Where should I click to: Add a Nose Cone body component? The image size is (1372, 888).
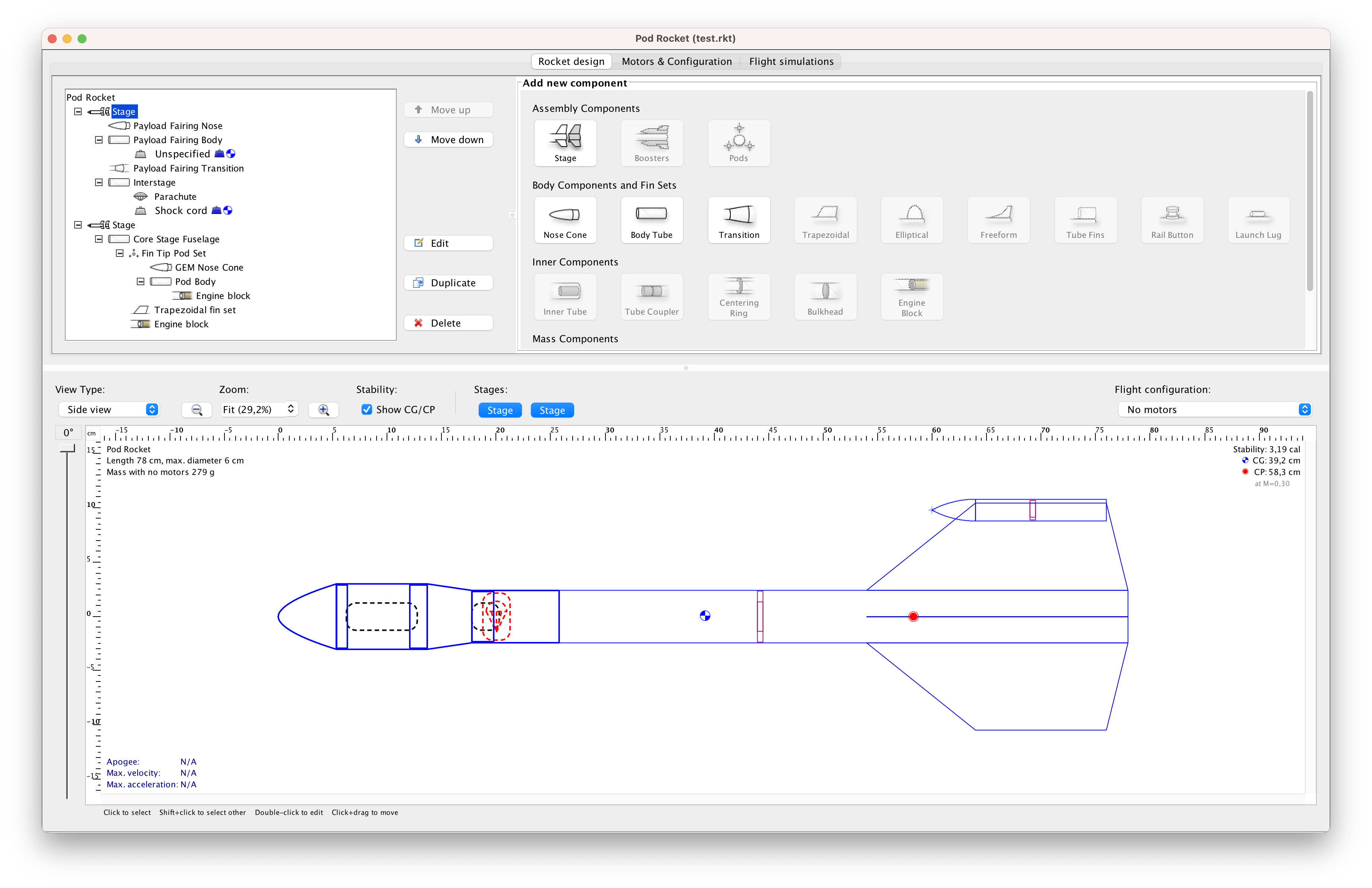pos(565,220)
